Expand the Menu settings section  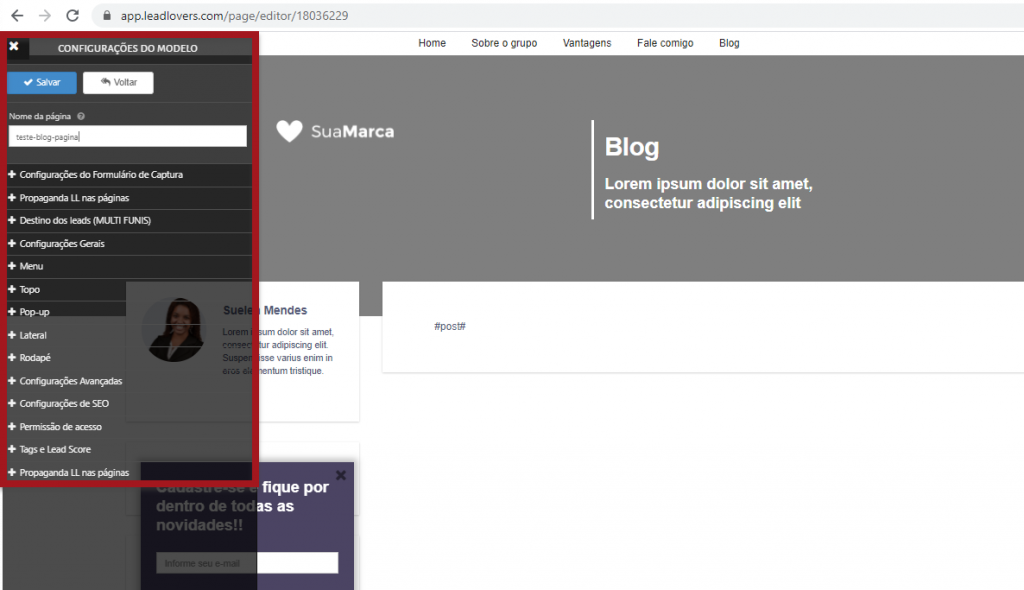tap(31, 267)
